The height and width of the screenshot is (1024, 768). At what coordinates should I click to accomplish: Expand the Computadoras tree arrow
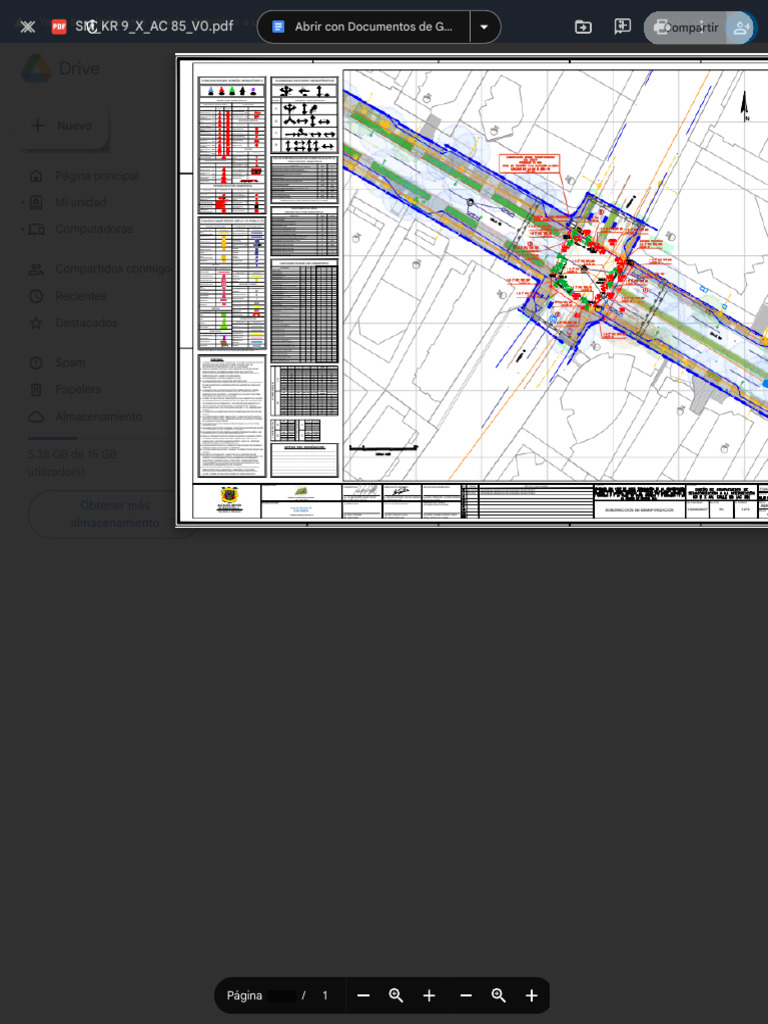pyautogui.click(x=23, y=229)
